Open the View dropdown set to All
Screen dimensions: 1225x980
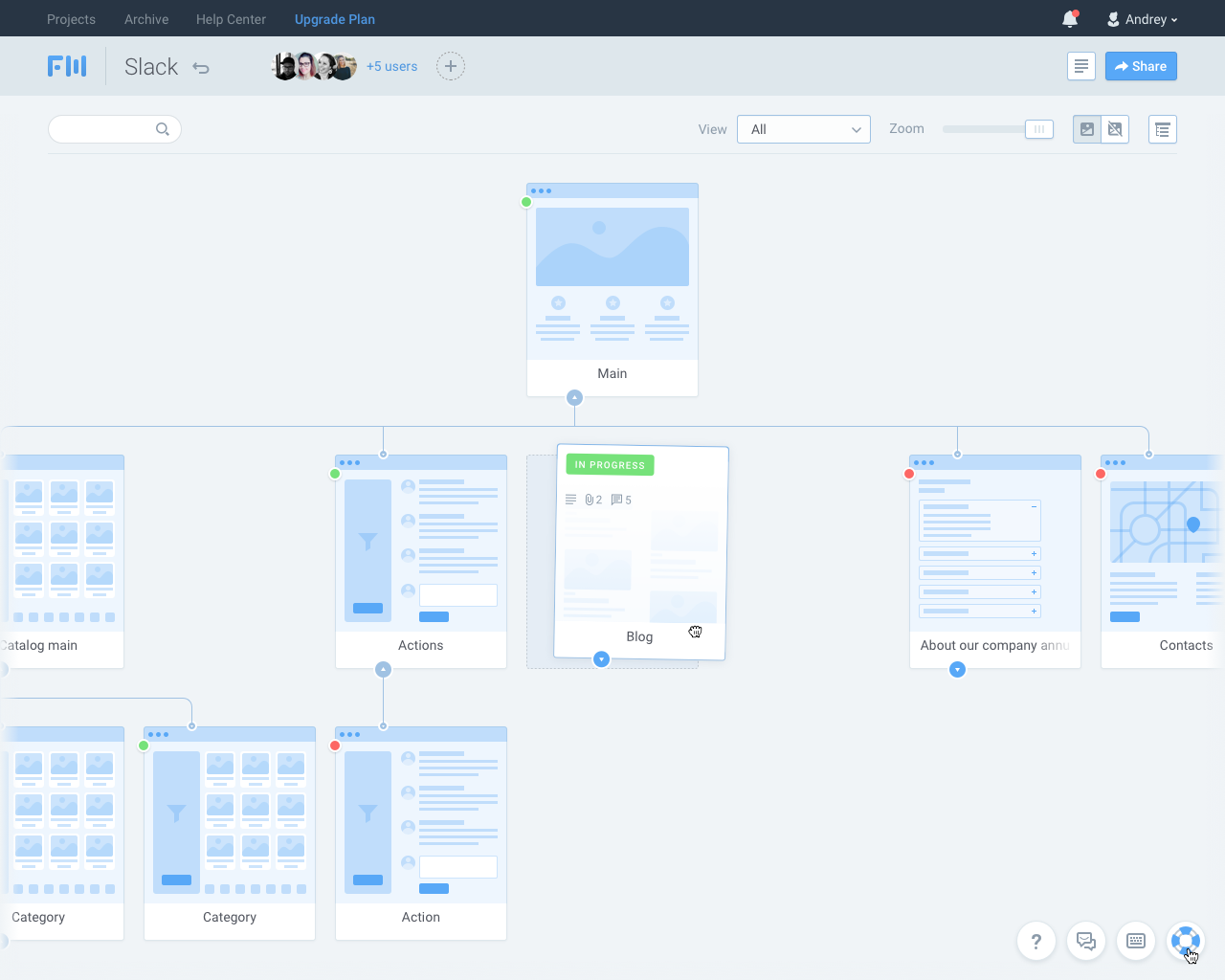[804, 129]
